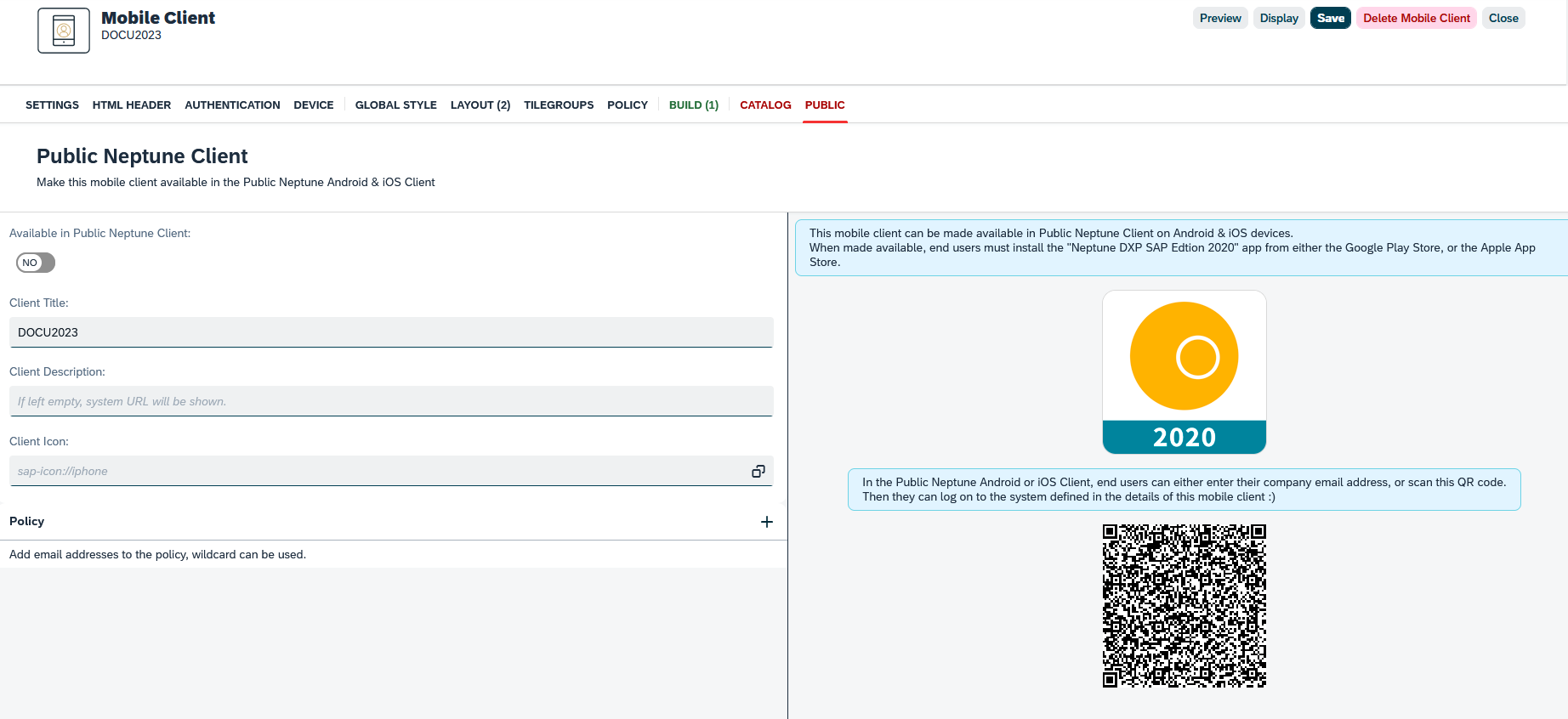The image size is (1568, 719).
Task: Click the 'Client Icon:' label
Action: (39, 441)
